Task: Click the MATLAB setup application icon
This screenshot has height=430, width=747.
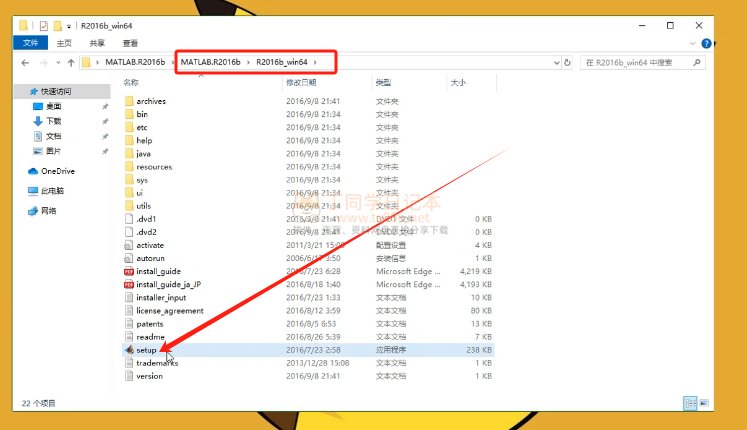Action: [x=128, y=351]
